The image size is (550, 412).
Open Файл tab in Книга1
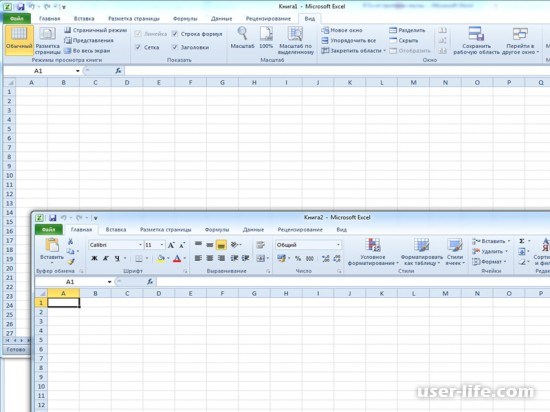16,18
